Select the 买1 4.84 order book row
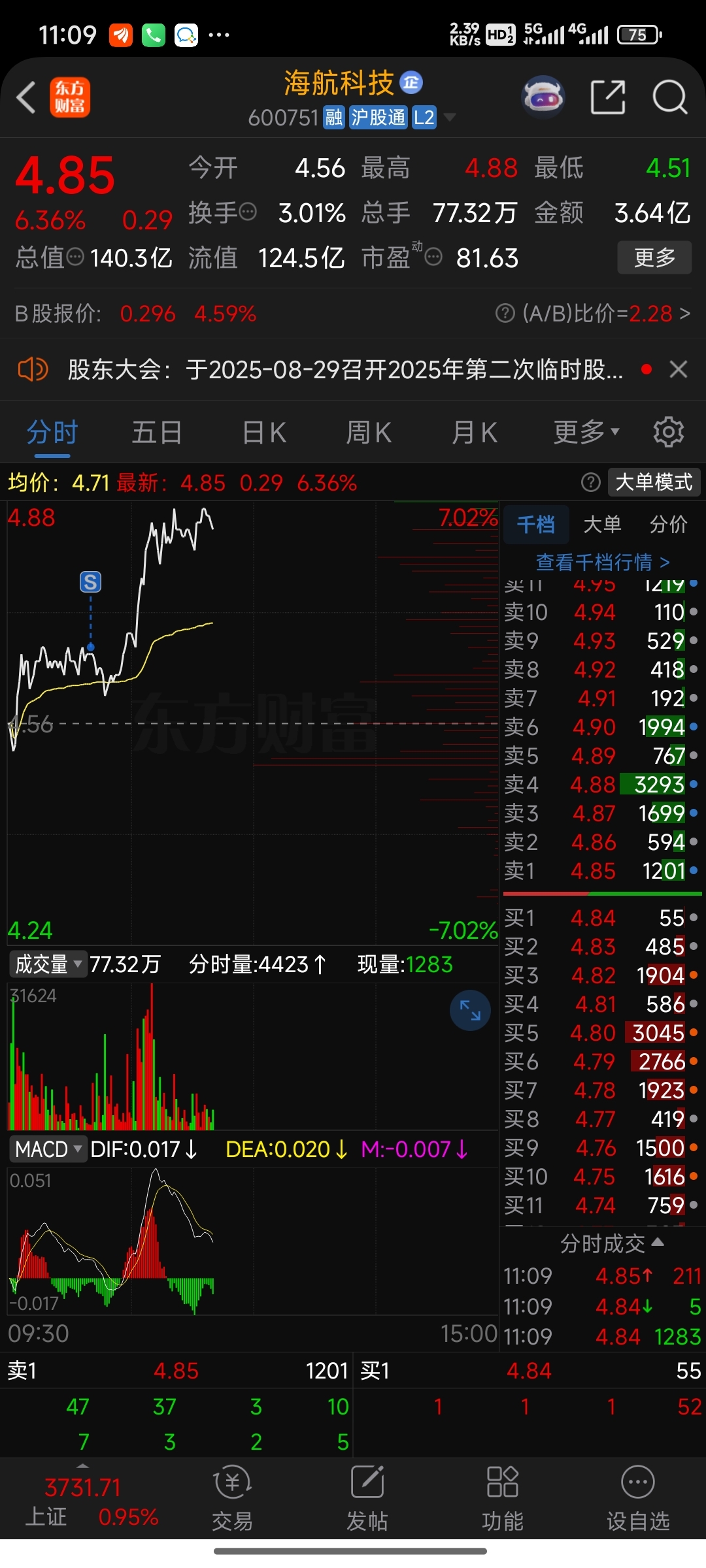The image size is (706, 1568). click(601, 918)
